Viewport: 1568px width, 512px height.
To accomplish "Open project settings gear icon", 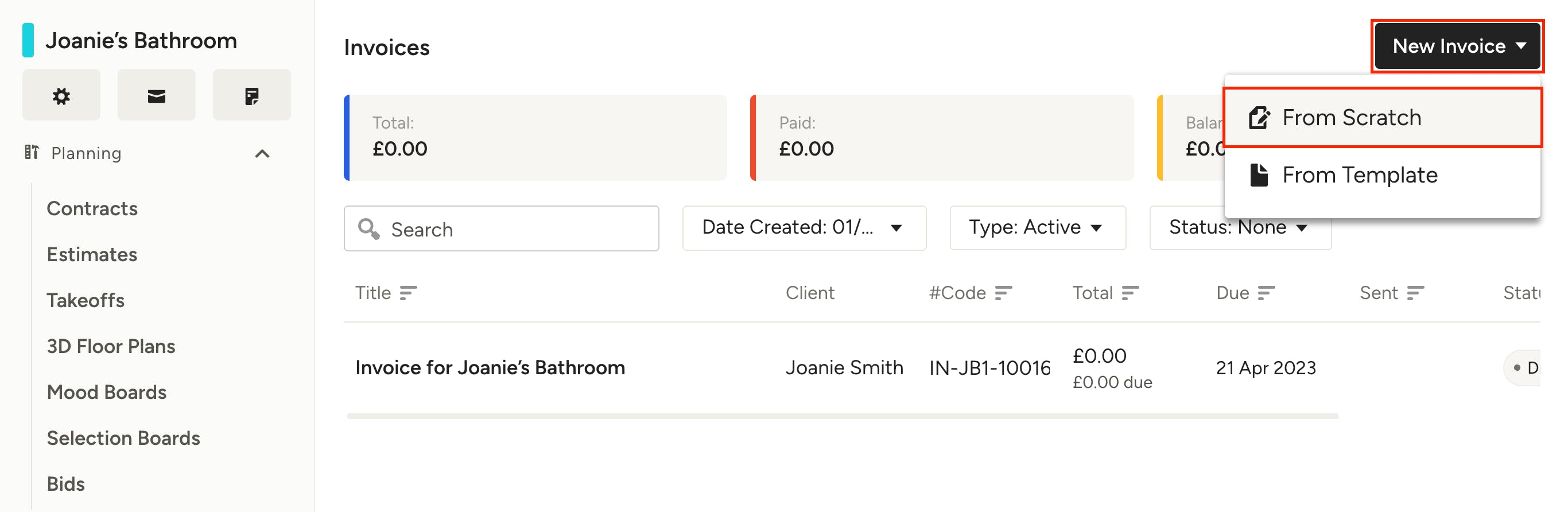I will point(61,96).
